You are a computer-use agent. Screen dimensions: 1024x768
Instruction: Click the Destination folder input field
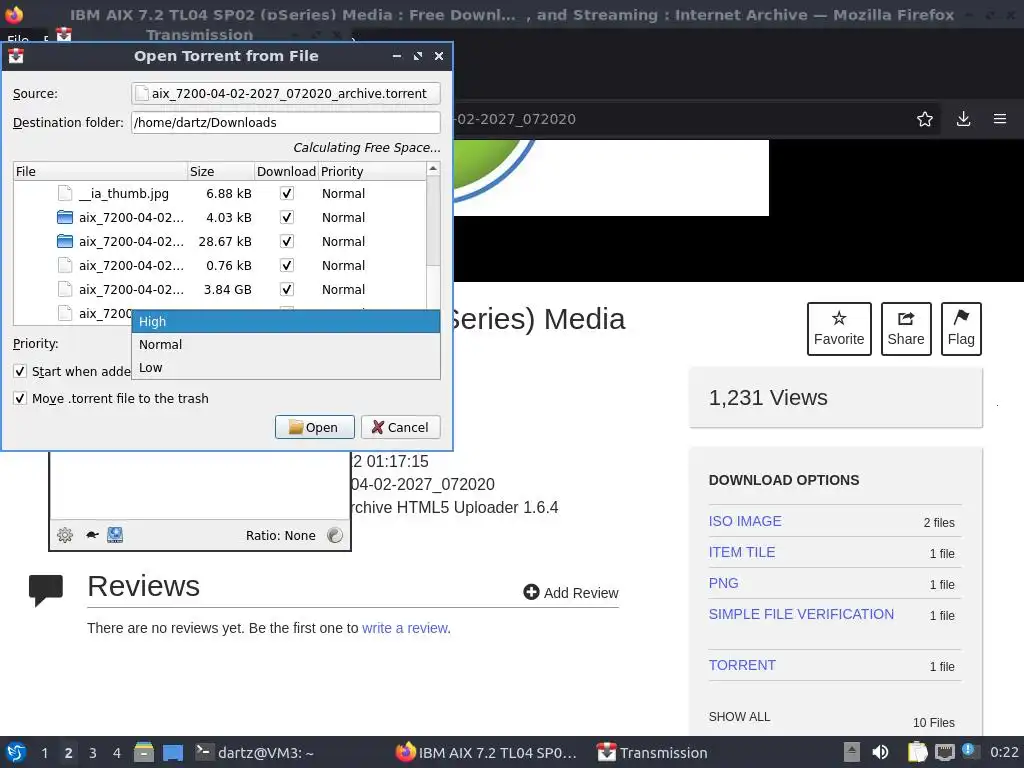click(285, 123)
